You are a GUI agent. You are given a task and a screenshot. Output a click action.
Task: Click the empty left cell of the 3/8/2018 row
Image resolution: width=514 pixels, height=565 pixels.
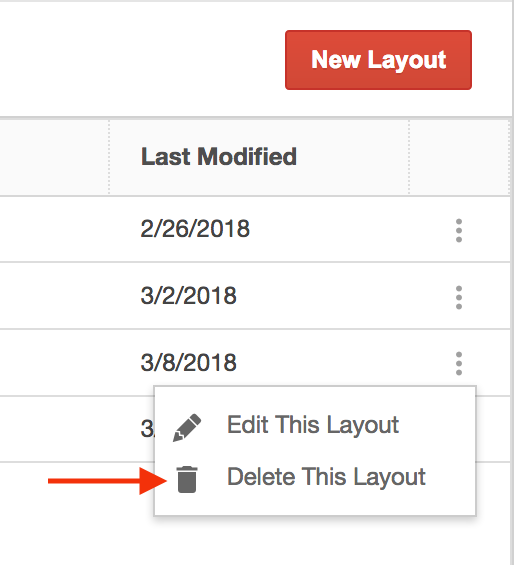point(54,362)
